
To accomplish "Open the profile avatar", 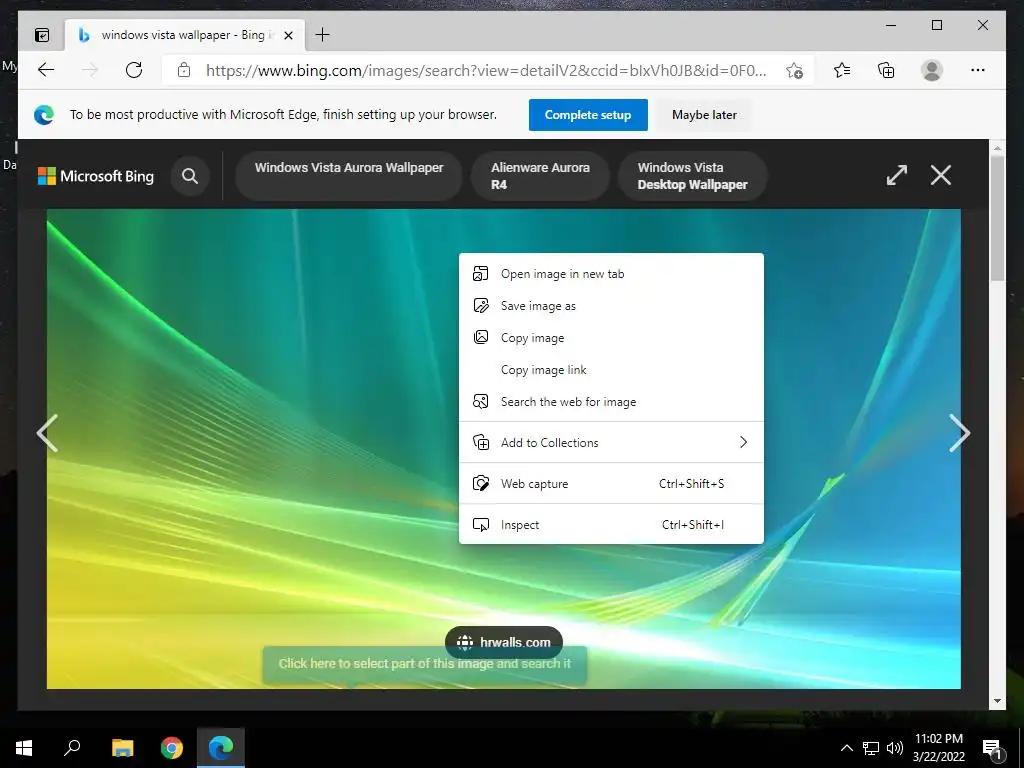I will click(x=932, y=70).
